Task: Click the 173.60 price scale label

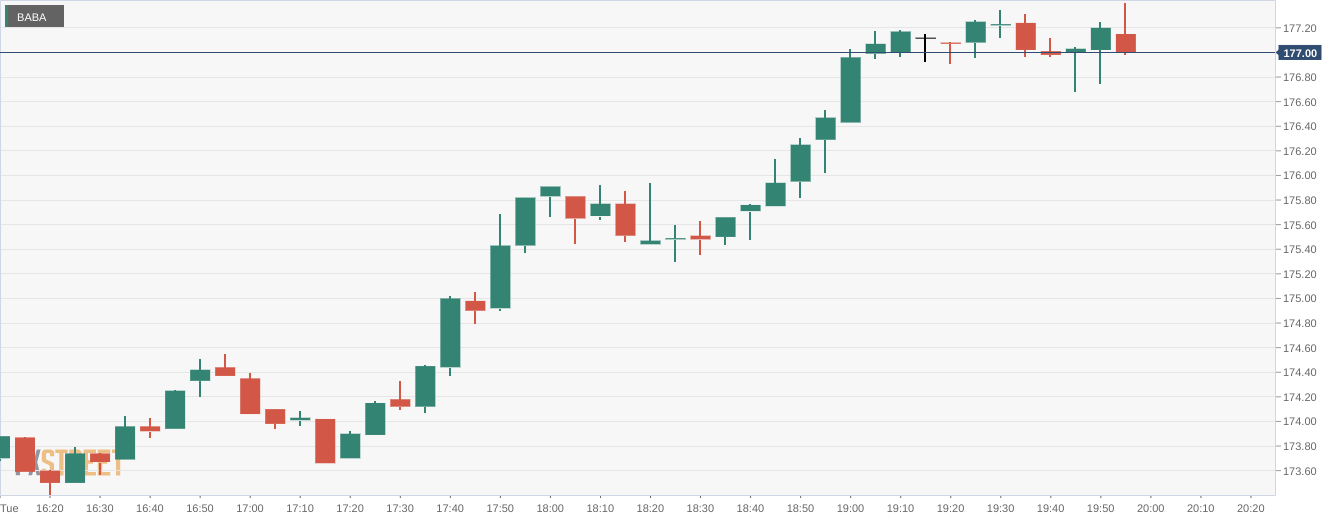Action: 1298,471
